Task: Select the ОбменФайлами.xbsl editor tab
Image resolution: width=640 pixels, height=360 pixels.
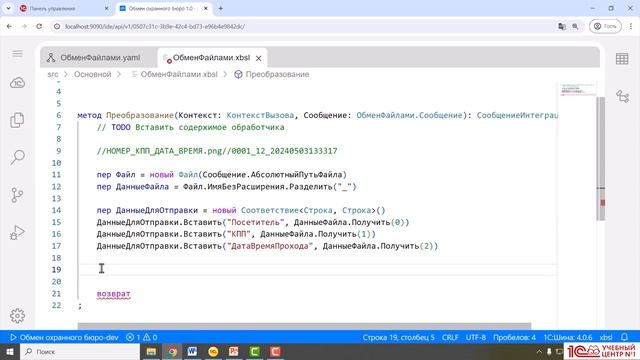Action: pyautogui.click(x=211, y=58)
